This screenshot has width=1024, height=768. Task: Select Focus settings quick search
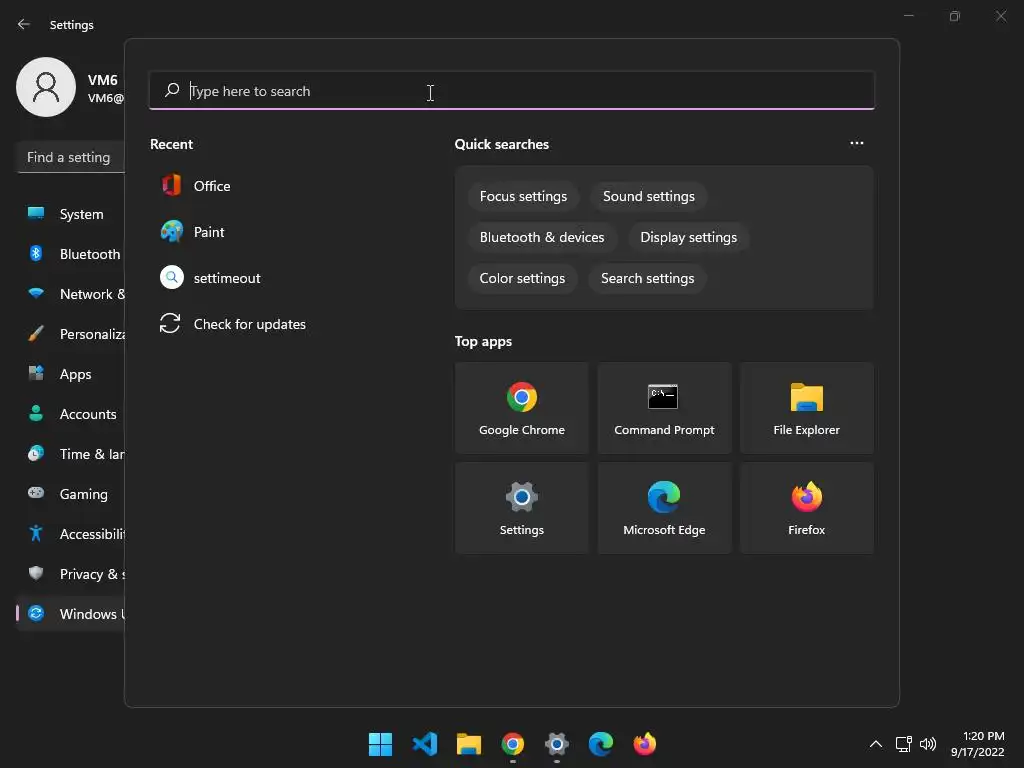click(523, 197)
